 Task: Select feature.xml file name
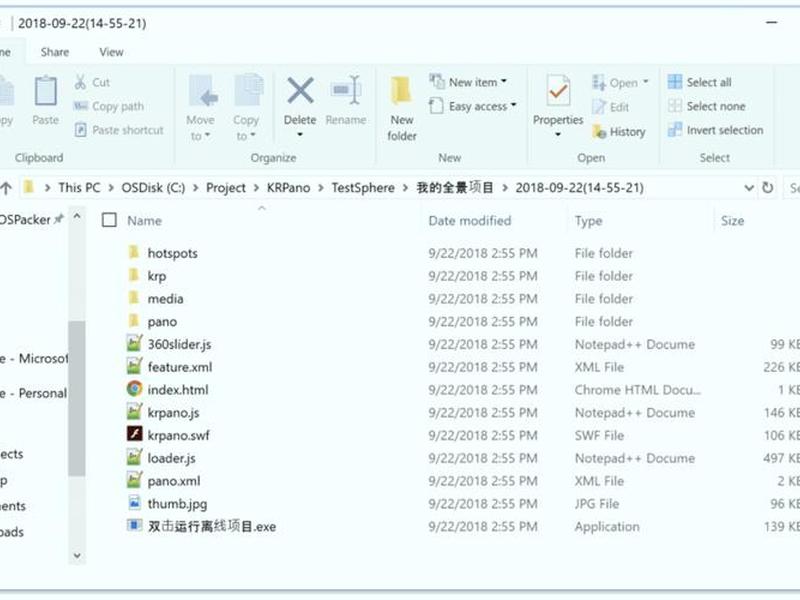click(x=180, y=367)
